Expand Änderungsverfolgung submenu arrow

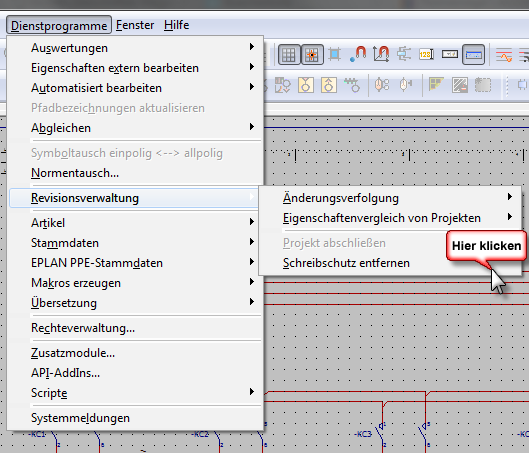click(510, 197)
